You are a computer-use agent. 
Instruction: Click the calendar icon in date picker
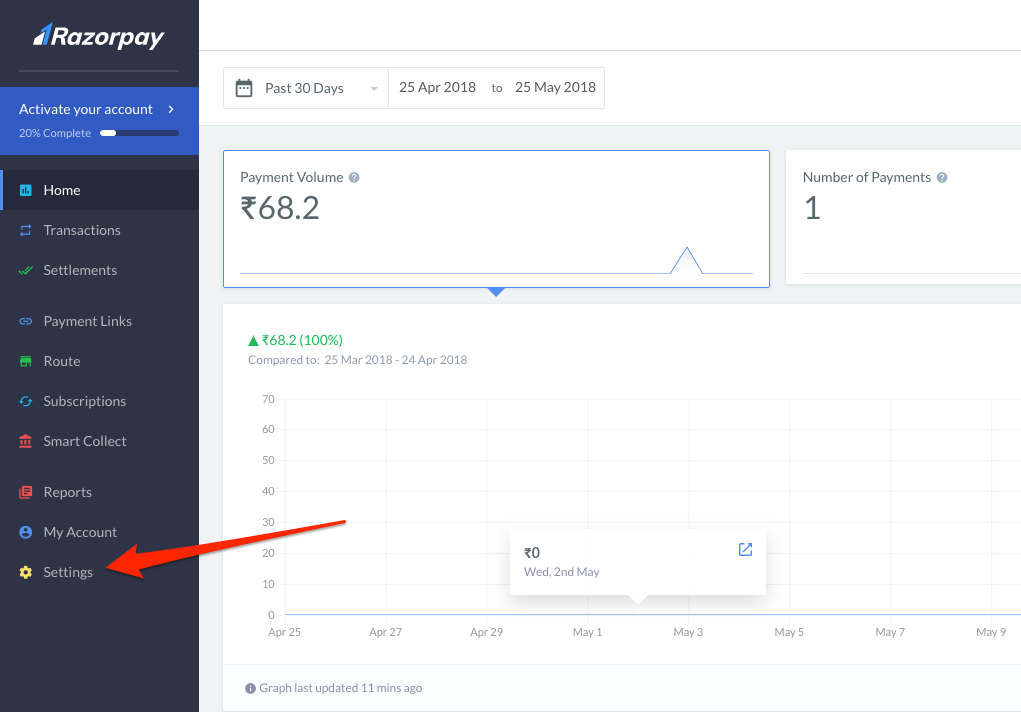244,88
